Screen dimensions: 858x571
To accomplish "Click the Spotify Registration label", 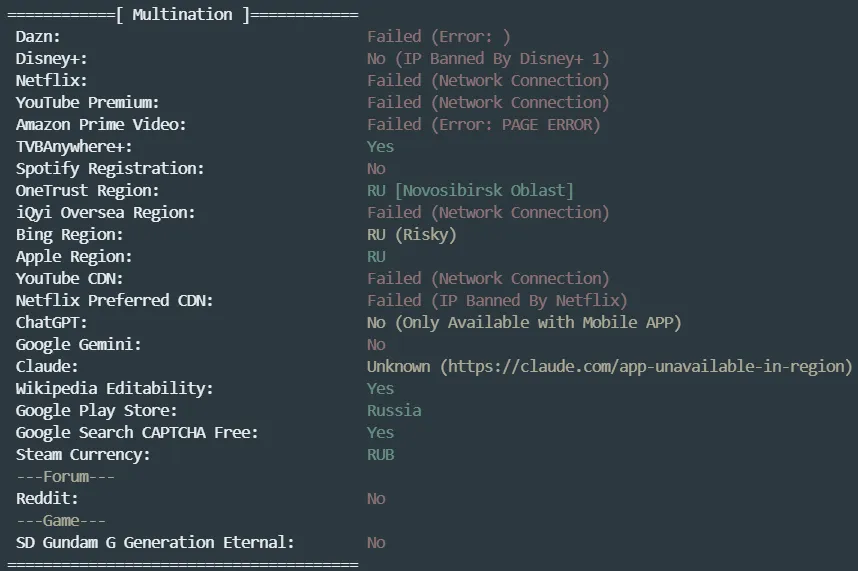I will [x=110, y=168].
